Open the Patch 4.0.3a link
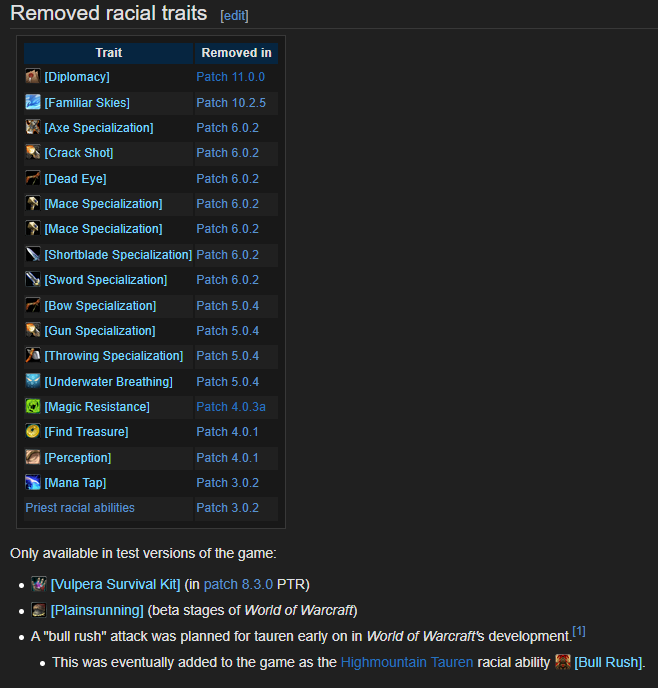The height and width of the screenshot is (688, 658). 231,407
